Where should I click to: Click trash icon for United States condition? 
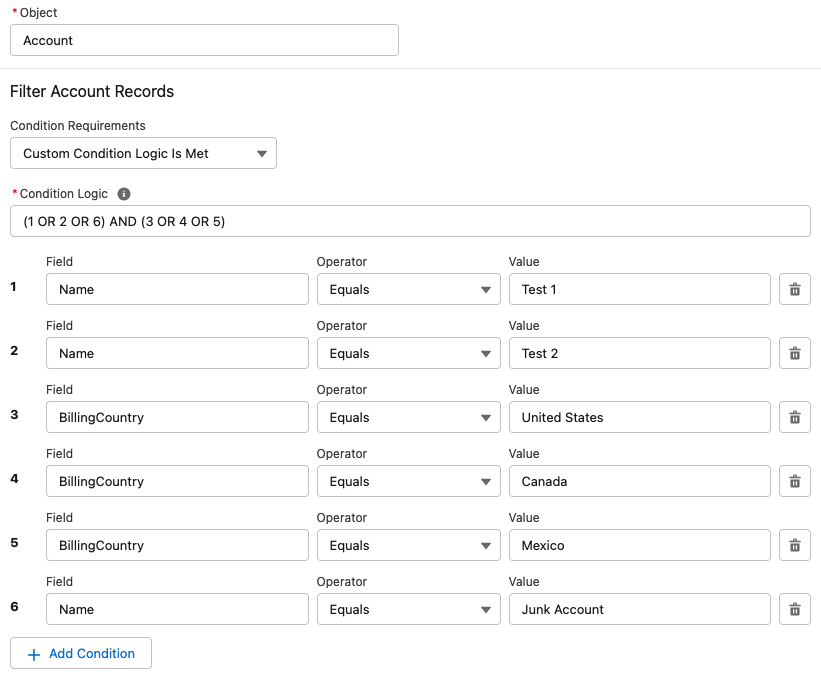coord(794,417)
